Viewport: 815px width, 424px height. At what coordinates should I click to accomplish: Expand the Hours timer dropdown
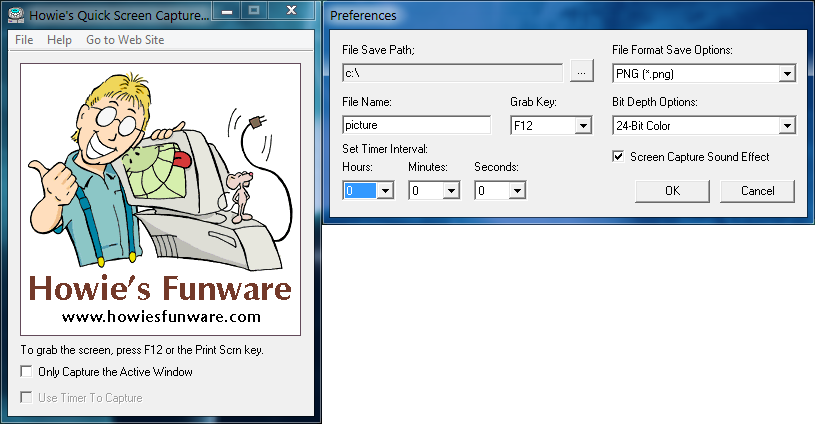point(385,191)
